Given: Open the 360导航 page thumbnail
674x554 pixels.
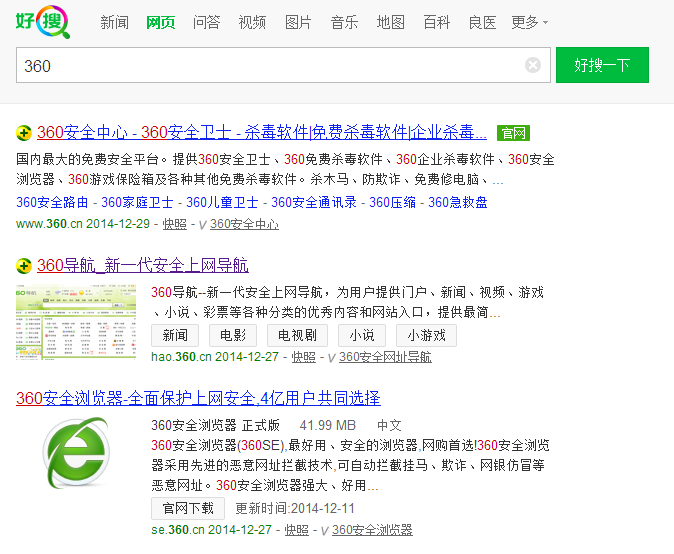Looking at the screenshot, I should click(76, 322).
